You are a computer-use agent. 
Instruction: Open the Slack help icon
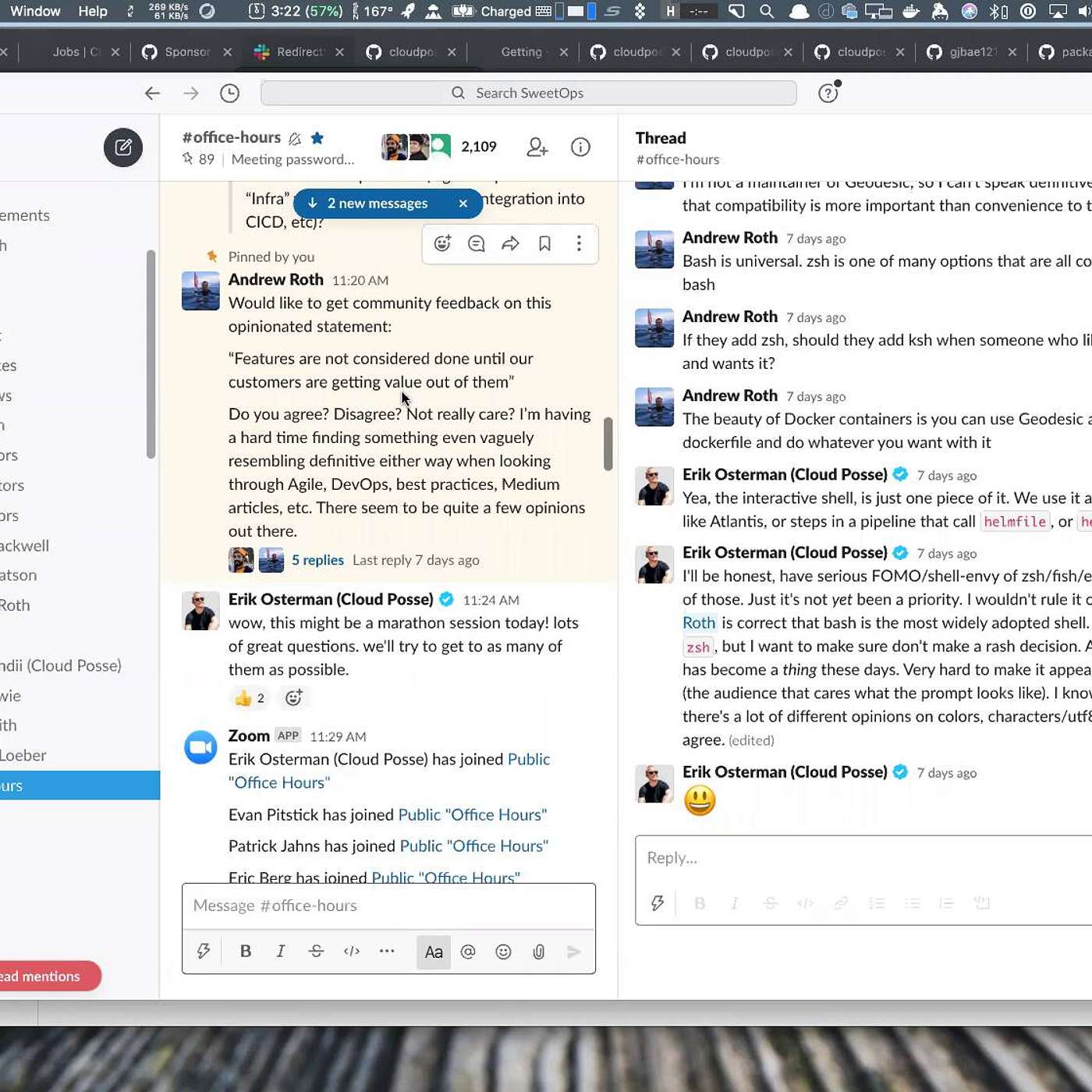[x=828, y=93]
